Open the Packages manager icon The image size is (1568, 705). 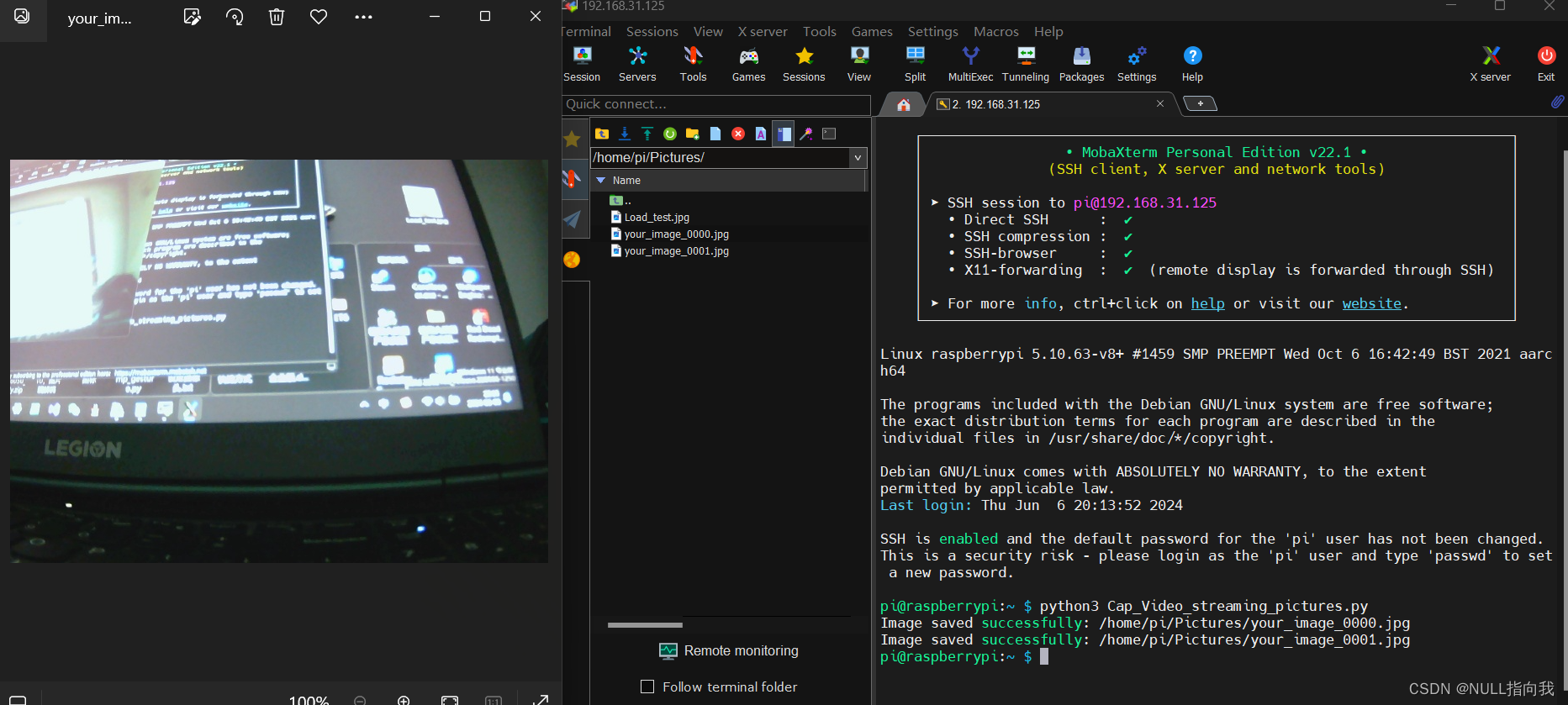tap(1081, 65)
